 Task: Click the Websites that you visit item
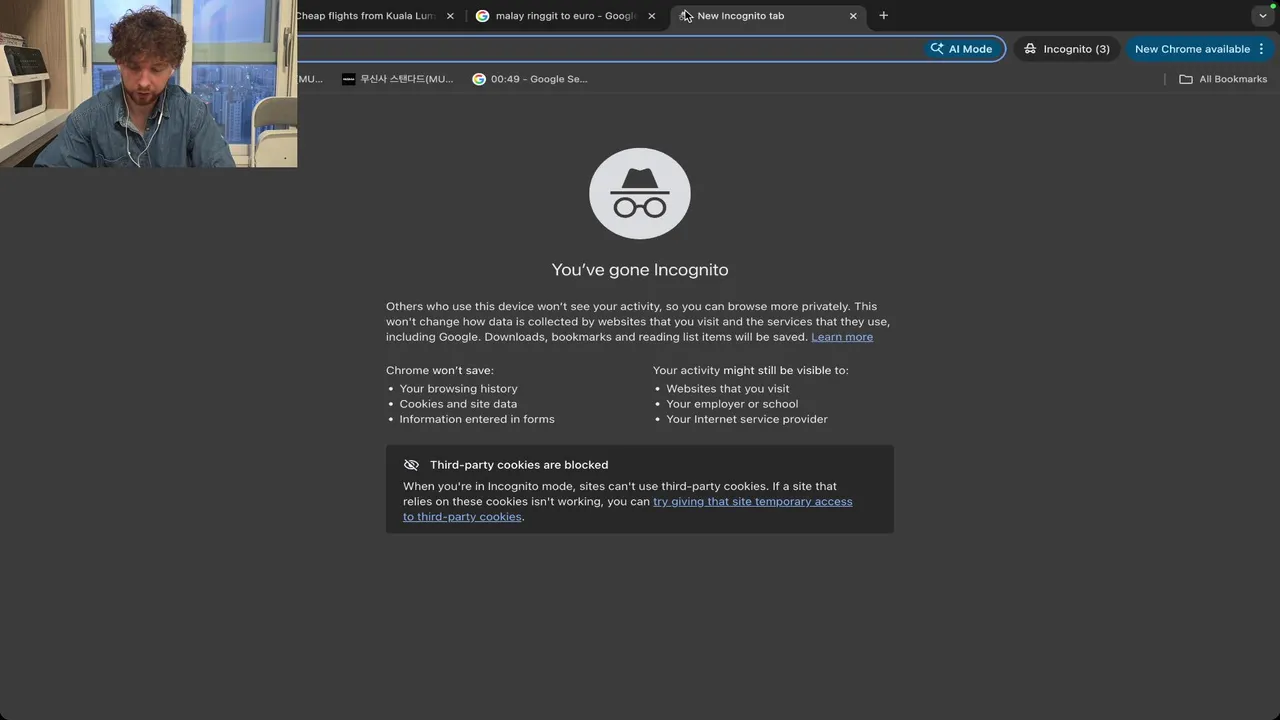728,389
